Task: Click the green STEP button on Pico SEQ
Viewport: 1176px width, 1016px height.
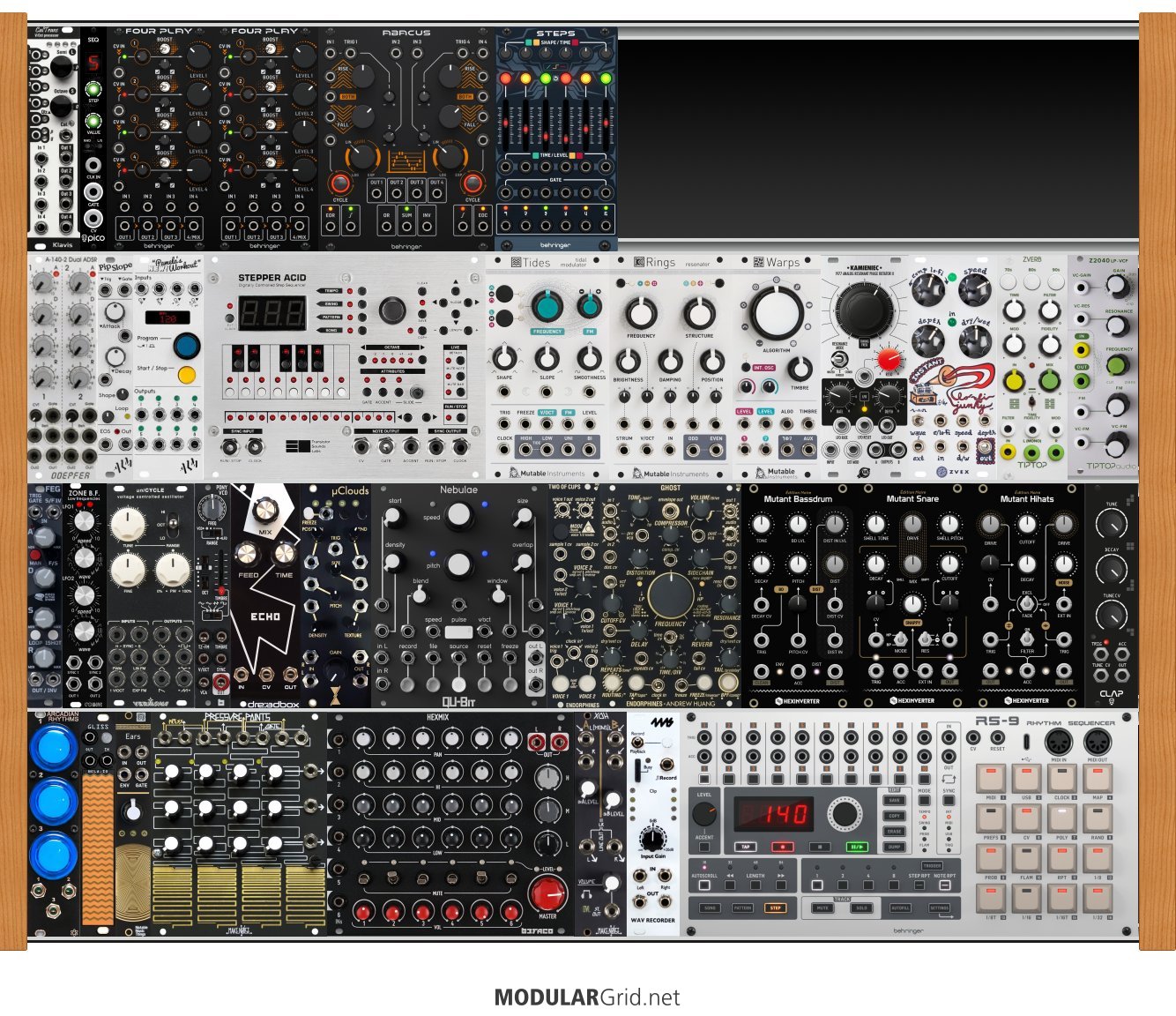Action: (x=93, y=89)
